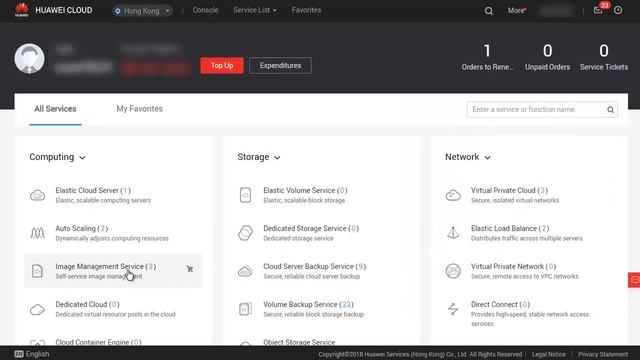Screen dimensions: 640x360
Task: Click the language icon beside English
Action: (x=19, y=354)
